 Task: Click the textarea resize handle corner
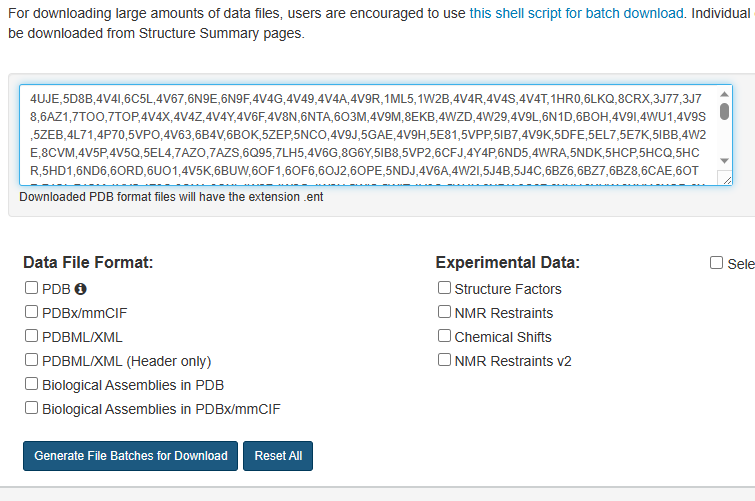(x=727, y=180)
